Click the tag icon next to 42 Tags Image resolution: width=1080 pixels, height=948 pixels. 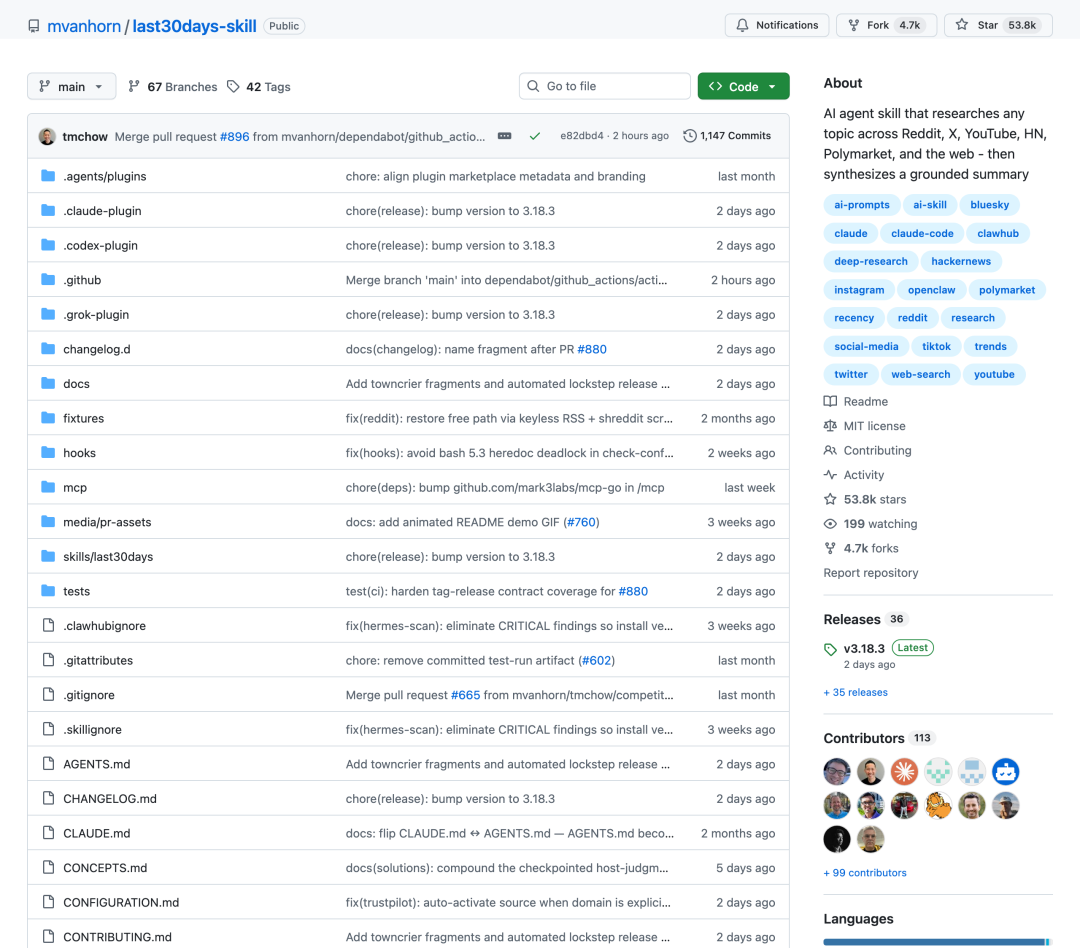pyautogui.click(x=233, y=86)
